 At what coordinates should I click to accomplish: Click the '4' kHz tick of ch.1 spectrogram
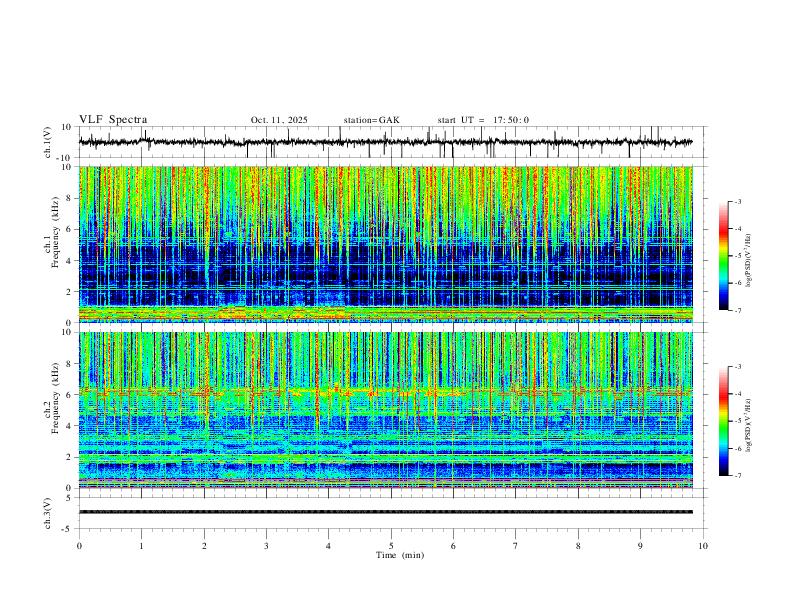point(70,261)
